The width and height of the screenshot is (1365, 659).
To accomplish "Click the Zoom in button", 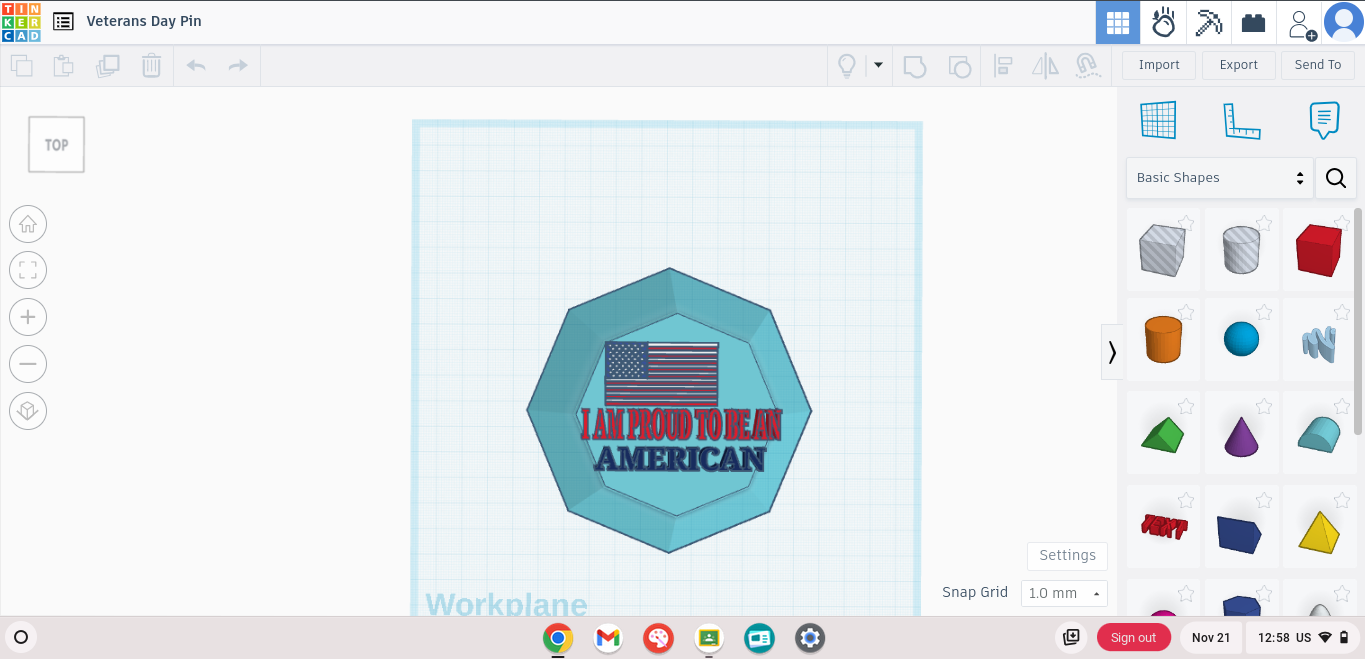I will point(28,318).
